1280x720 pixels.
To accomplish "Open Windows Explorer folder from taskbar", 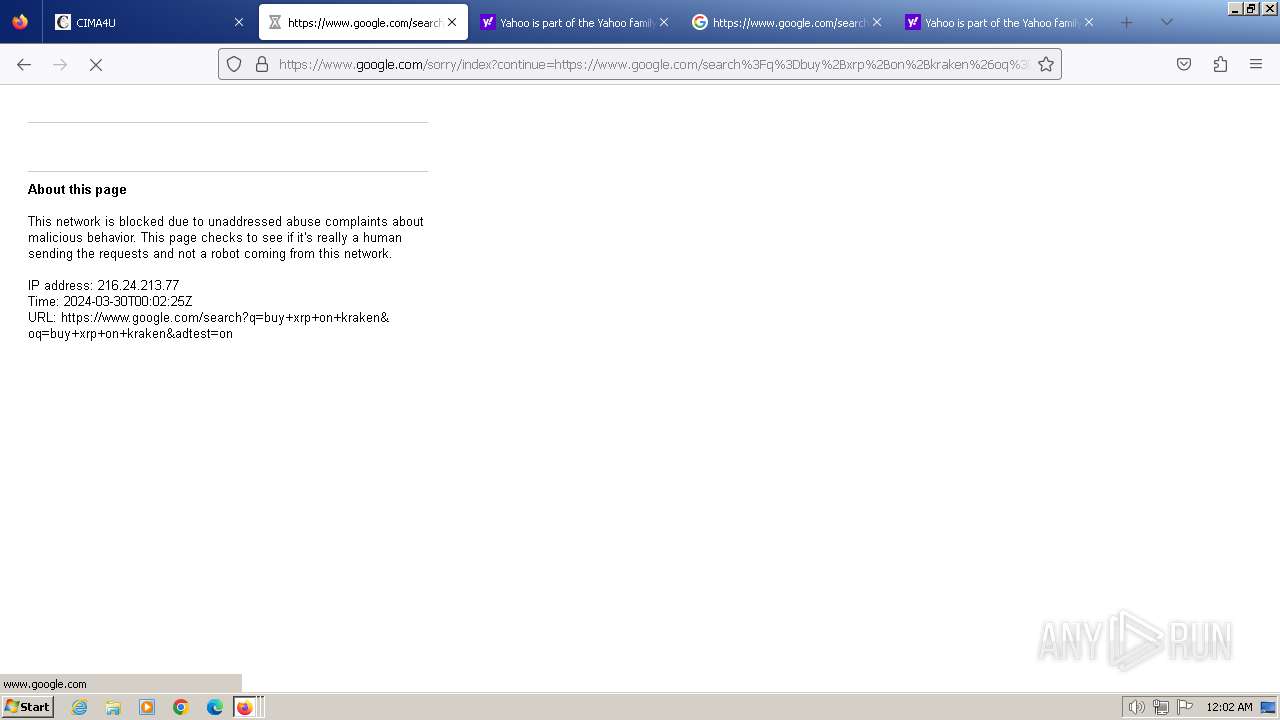I will [113, 707].
